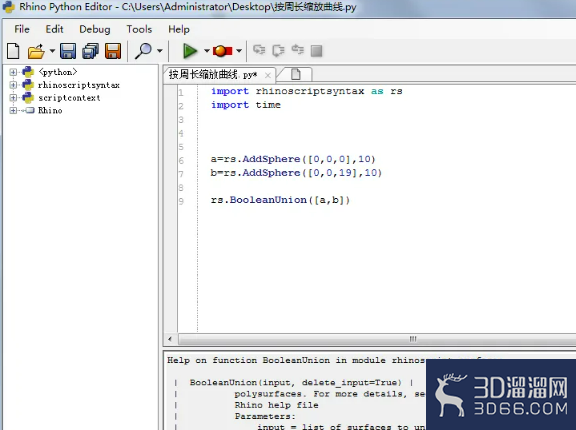Open the magnifier search tool
The image size is (576, 430).
pos(143,51)
